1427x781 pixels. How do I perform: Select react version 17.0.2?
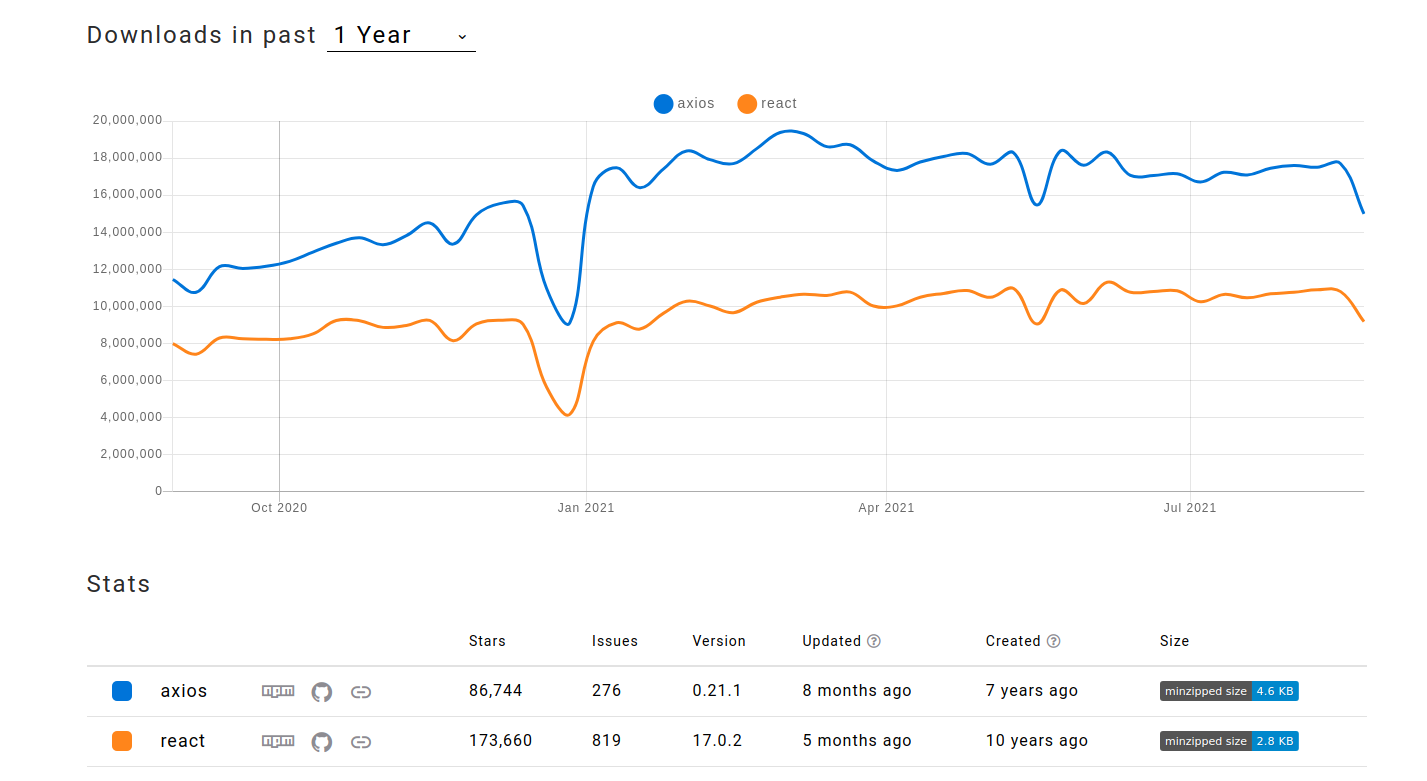(x=717, y=741)
